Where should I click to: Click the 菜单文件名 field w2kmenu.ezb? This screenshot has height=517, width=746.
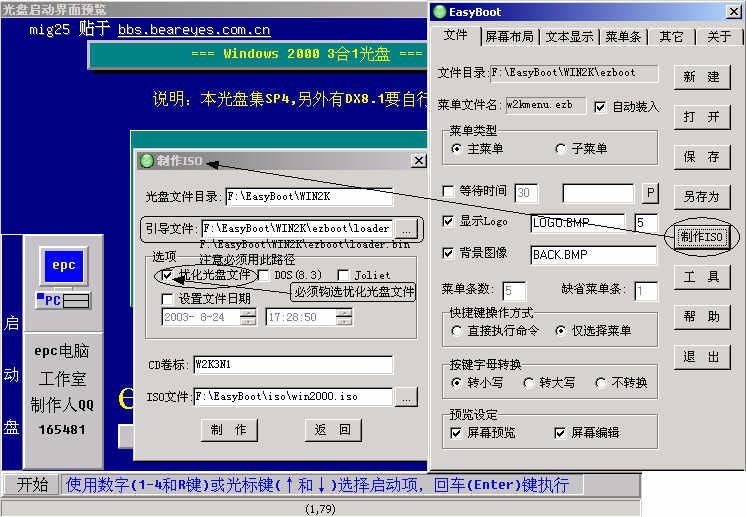[x=545, y=105]
